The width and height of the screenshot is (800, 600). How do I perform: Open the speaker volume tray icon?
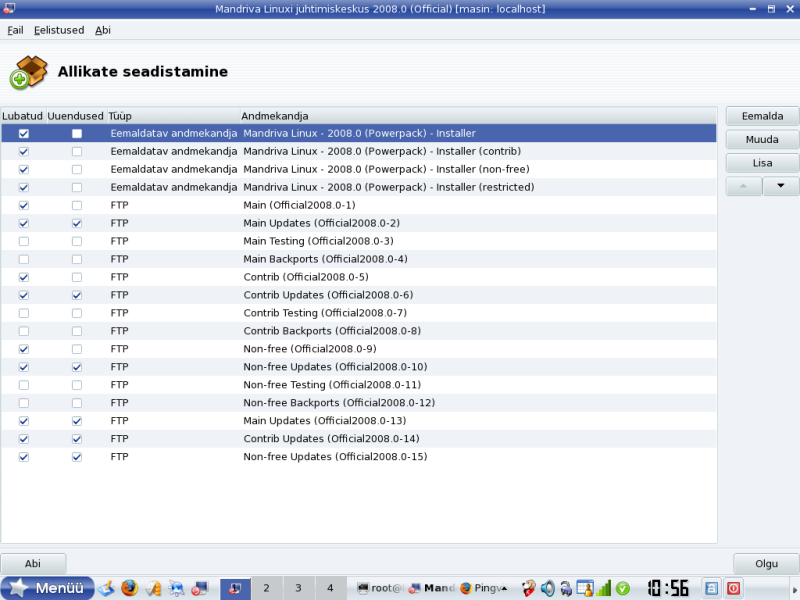(x=547, y=588)
